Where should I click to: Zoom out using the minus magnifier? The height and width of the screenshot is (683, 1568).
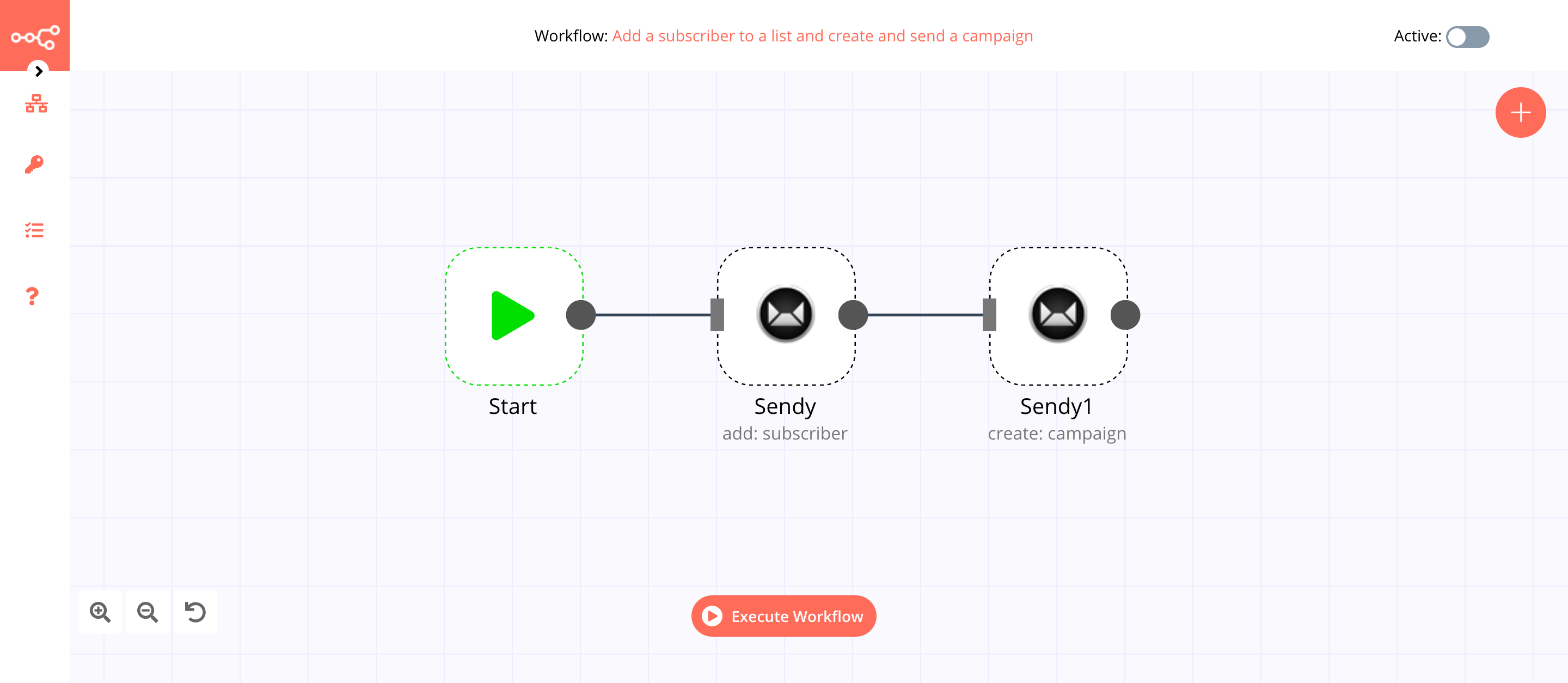(x=149, y=610)
